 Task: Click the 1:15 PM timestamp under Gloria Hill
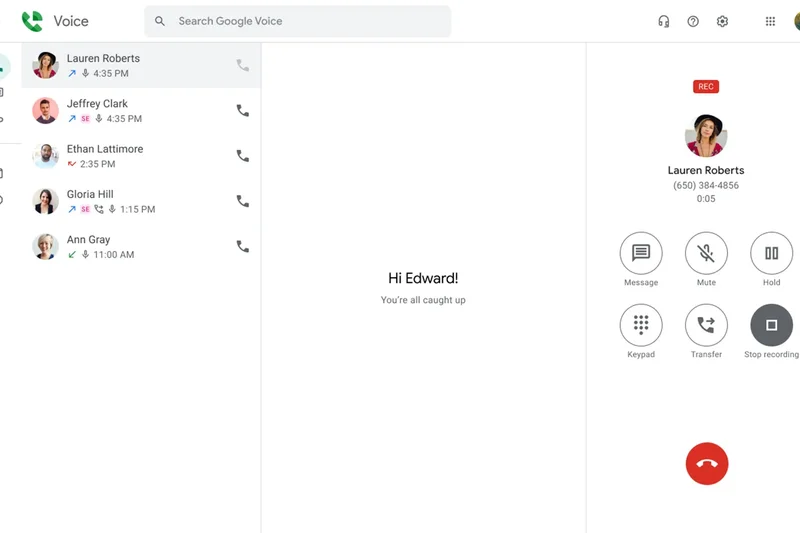click(137, 210)
